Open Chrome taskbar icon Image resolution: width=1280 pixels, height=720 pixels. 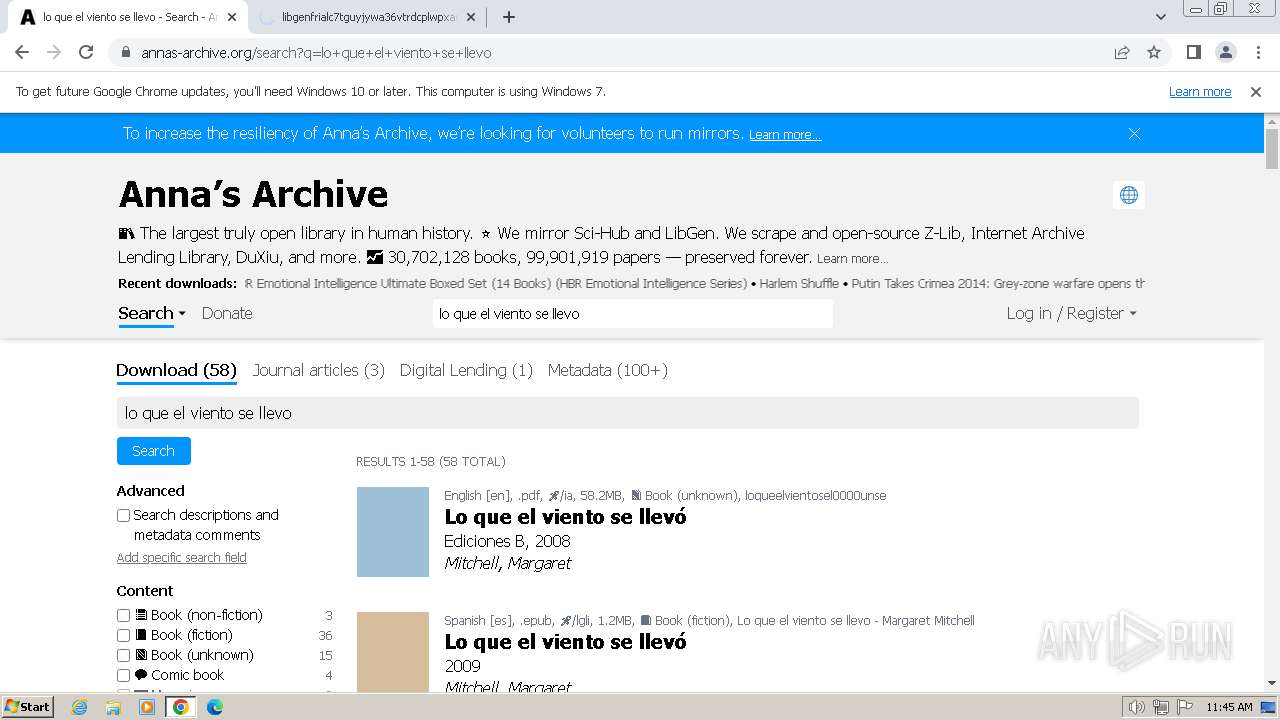pyautogui.click(x=180, y=707)
